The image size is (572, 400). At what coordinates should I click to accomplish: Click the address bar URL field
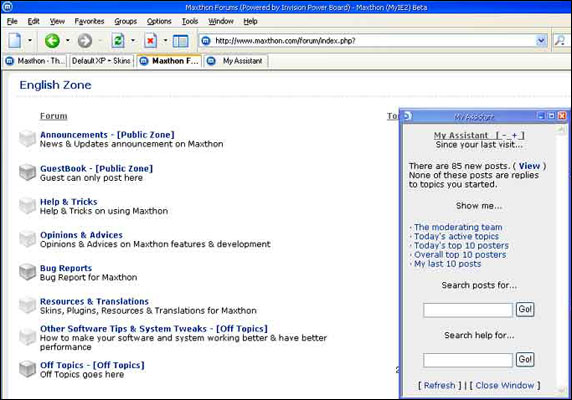coord(374,40)
